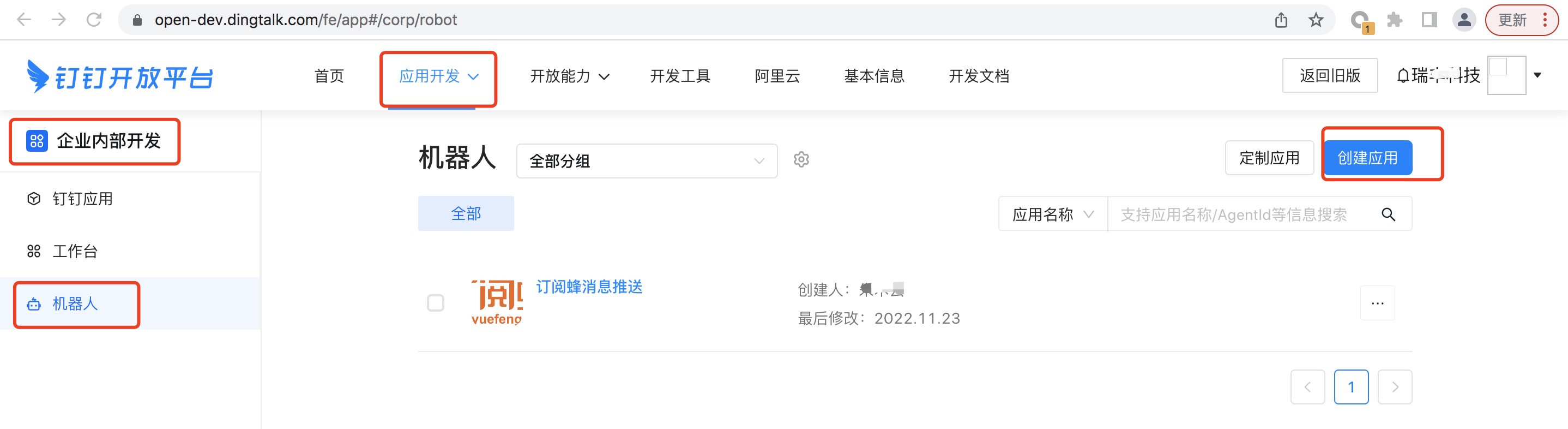This screenshot has height=429, width=1568.
Task: Expand the 开放能力 navigation menu
Action: 569,76
